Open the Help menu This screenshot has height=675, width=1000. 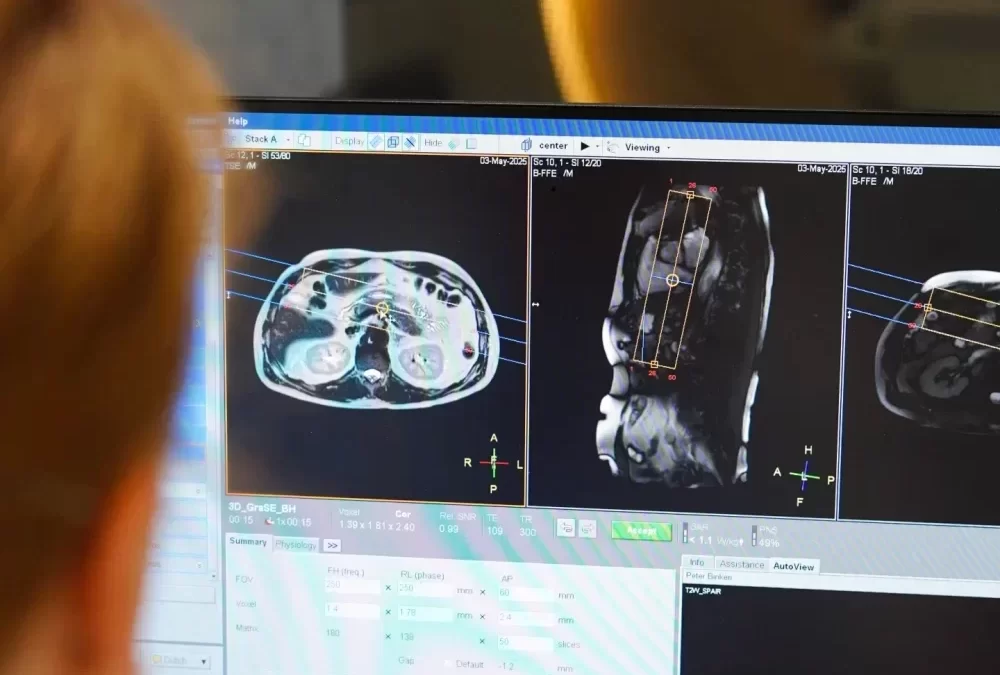(237, 121)
